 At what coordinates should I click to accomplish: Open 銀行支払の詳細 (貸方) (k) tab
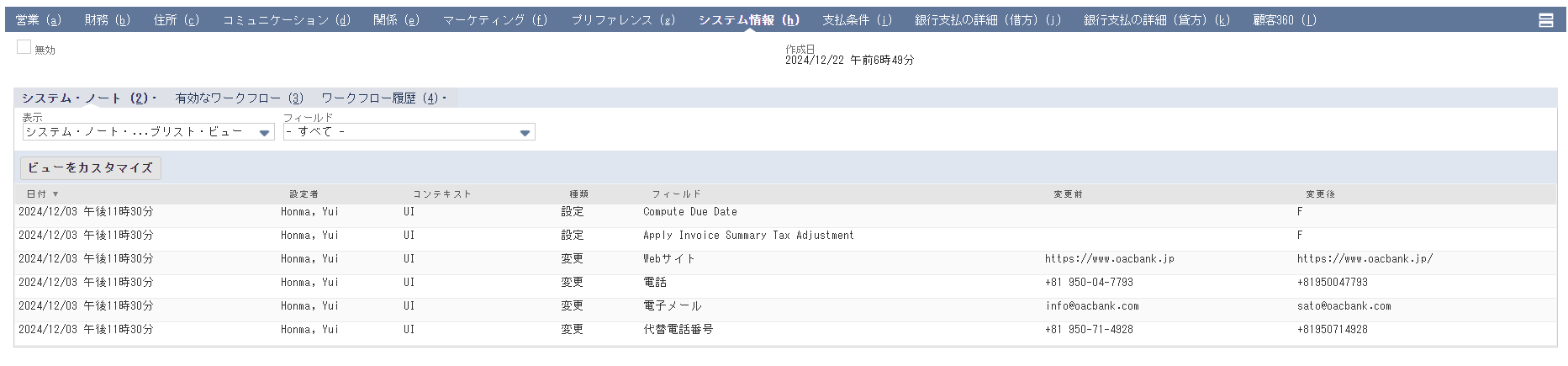(1157, 20)
